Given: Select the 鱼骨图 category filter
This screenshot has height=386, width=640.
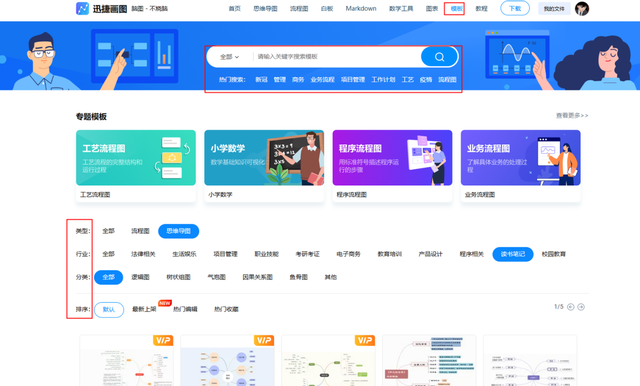Looking at the screenshot, I should (x=299, y=277).
